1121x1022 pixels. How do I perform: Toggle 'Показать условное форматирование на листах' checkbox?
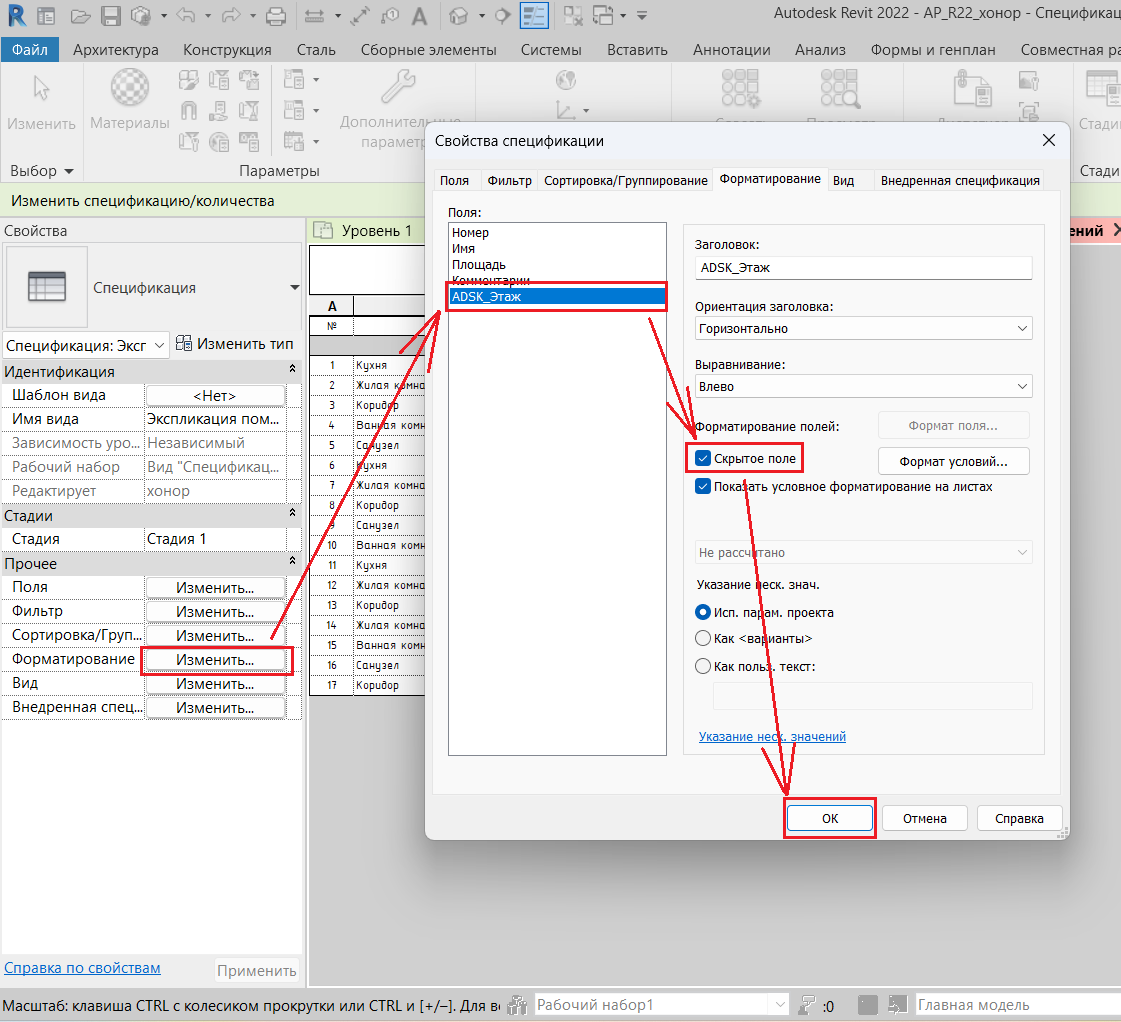point(703,487)
